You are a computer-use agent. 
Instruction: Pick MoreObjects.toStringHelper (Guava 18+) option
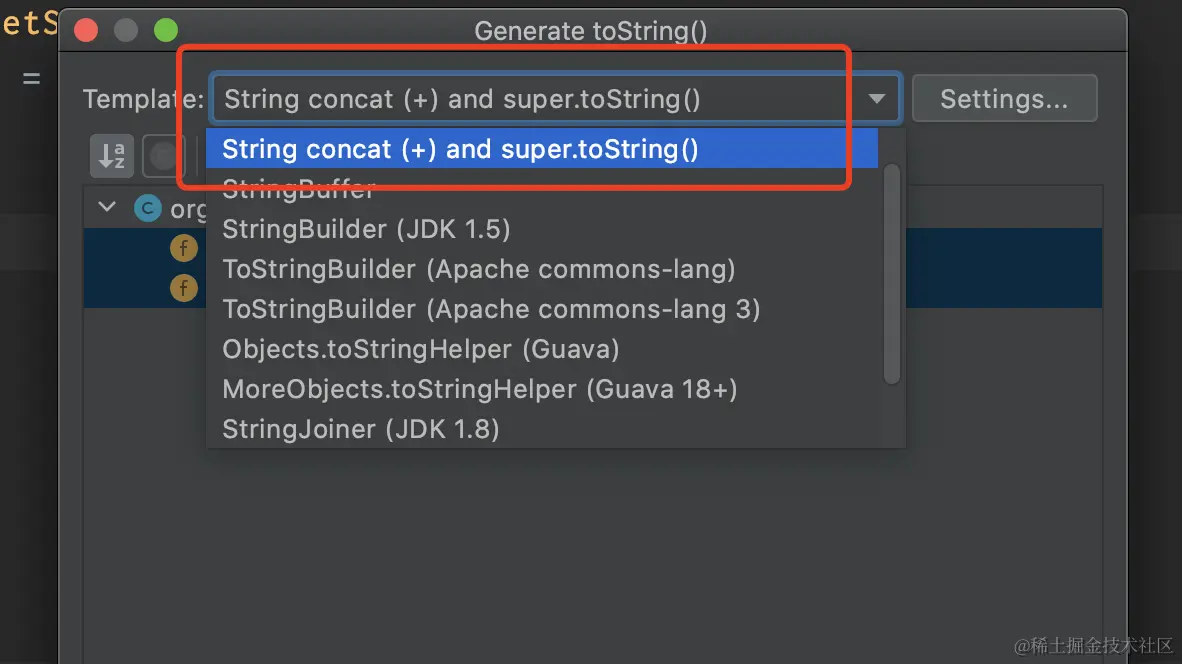(x=480, y=389)
